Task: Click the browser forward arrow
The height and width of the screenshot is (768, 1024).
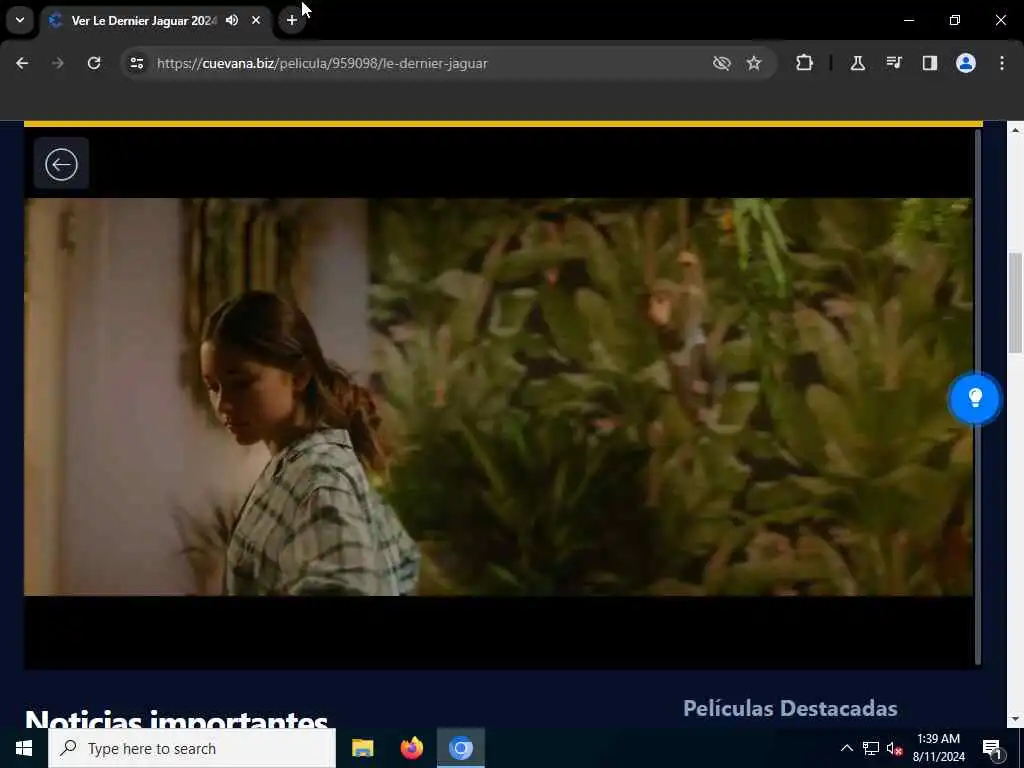Action: [57, 63]
